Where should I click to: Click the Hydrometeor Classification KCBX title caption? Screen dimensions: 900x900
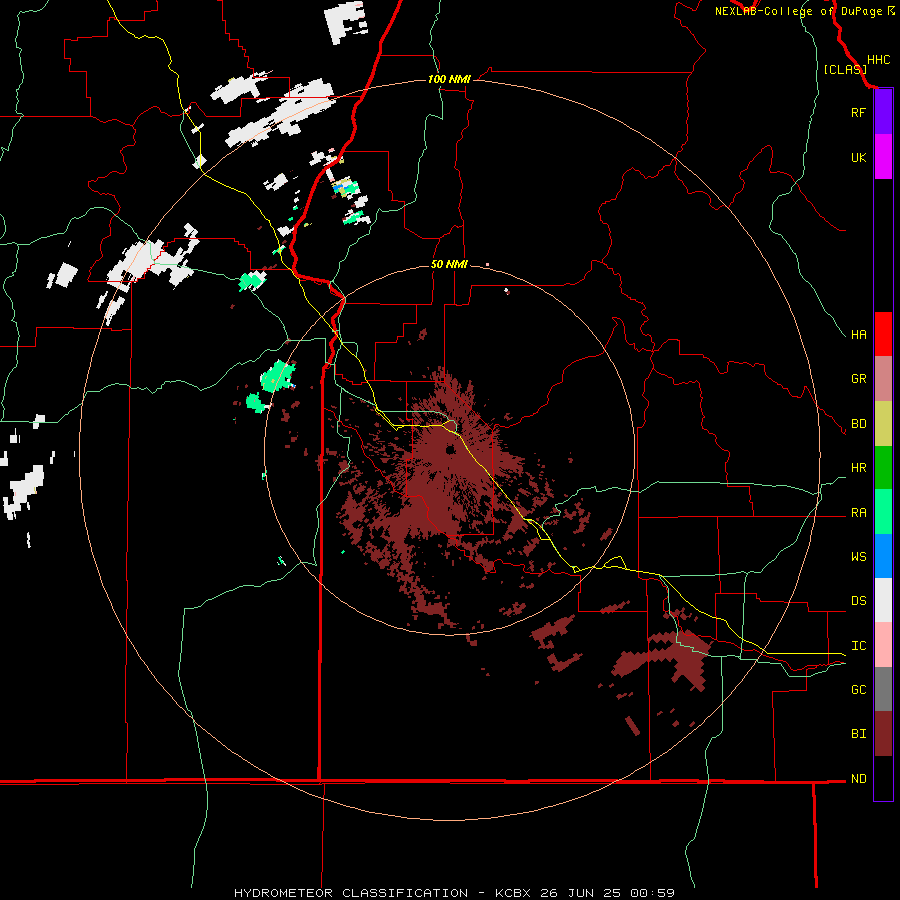[454, 893]
